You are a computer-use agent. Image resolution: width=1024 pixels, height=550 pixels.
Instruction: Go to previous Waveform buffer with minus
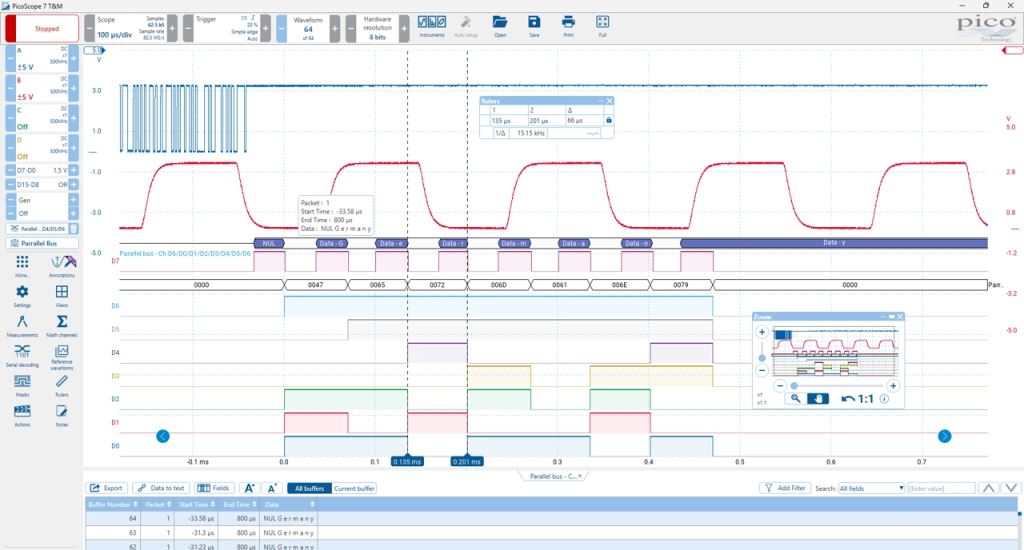[x=281, y=29]
